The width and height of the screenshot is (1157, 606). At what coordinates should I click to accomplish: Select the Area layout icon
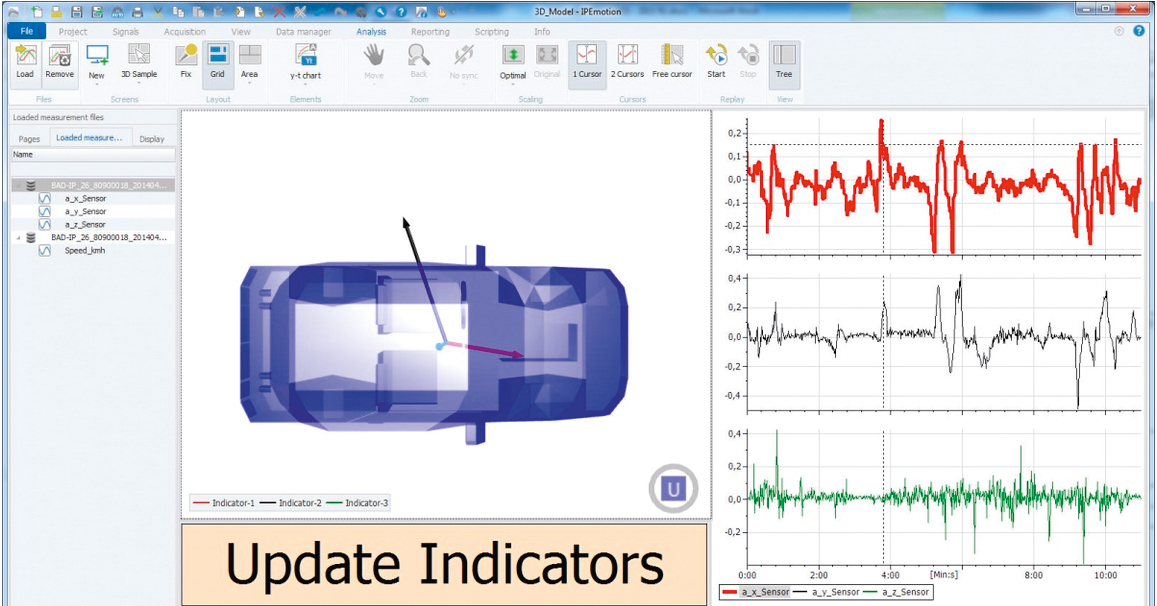pyautogui.click(x=249, y=60)
